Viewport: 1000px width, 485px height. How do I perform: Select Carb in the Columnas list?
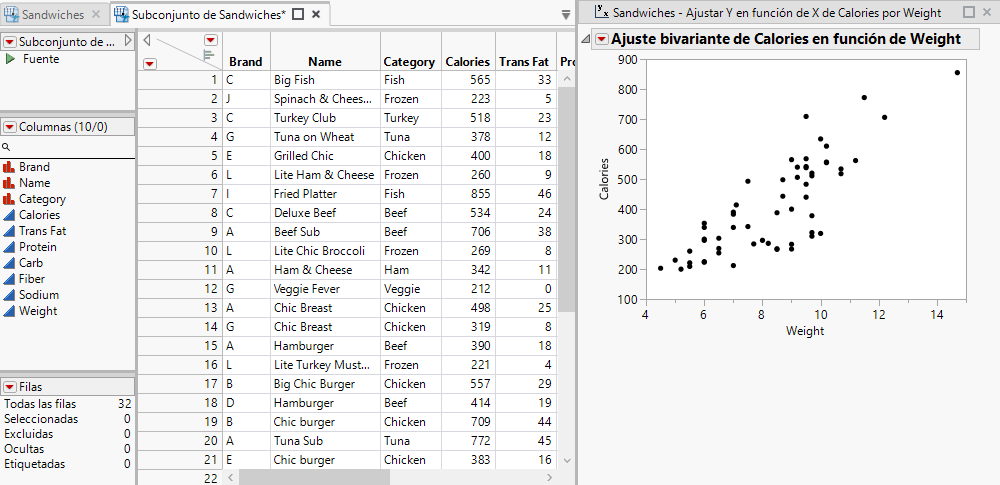tap(31, 262)
